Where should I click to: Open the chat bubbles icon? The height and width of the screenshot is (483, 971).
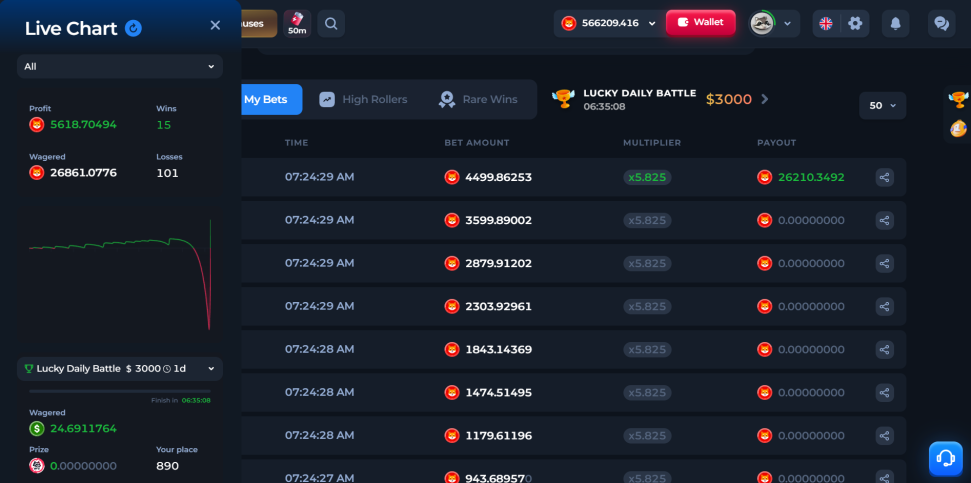coord(941,24)
